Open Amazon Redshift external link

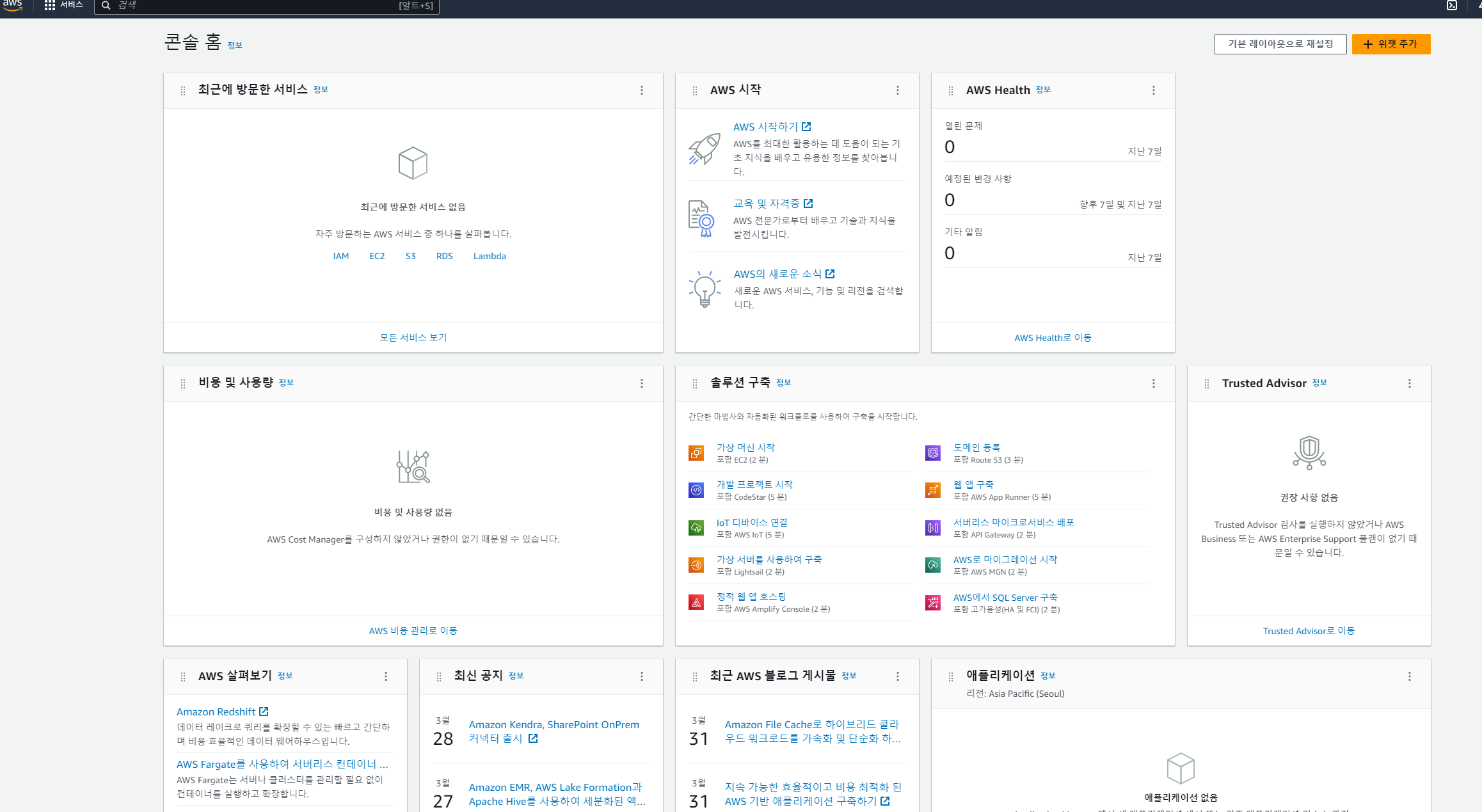click(223, 712)
